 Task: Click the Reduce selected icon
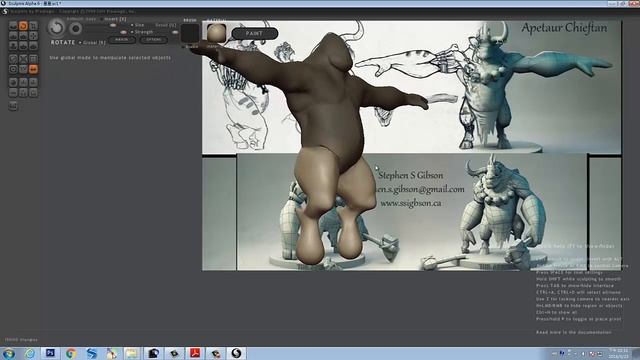tap(23, 59)
